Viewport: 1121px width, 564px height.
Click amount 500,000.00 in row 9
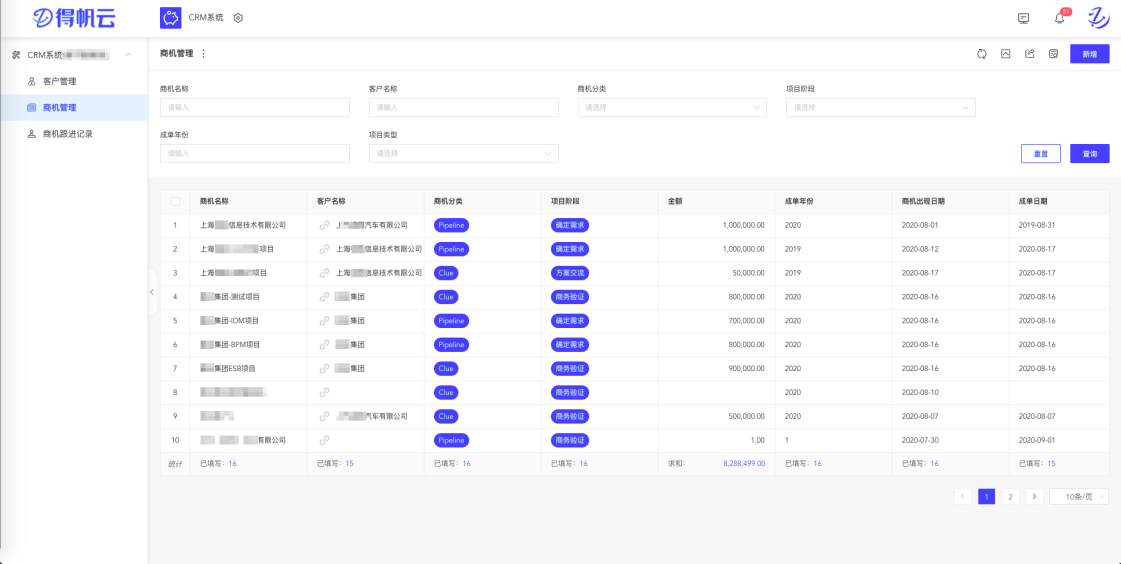pos(744,416)
